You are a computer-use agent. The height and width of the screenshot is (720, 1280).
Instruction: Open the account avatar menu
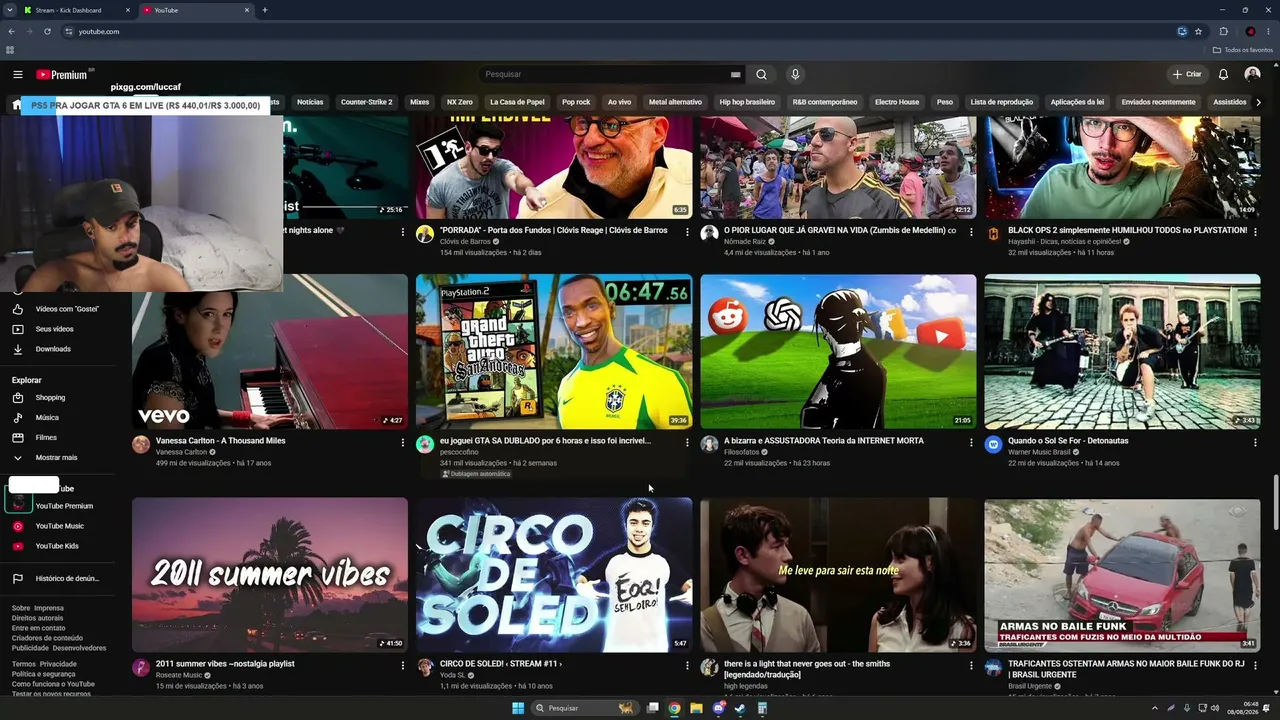coord(1252,74)
